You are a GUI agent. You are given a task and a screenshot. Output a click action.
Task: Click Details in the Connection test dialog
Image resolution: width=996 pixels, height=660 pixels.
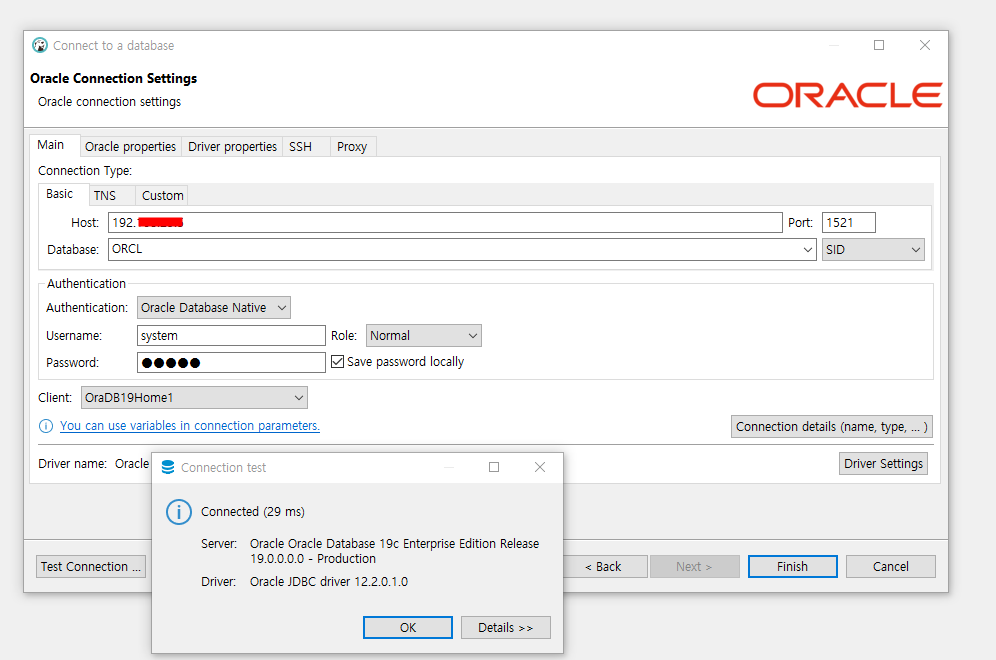tap(505, 627)
